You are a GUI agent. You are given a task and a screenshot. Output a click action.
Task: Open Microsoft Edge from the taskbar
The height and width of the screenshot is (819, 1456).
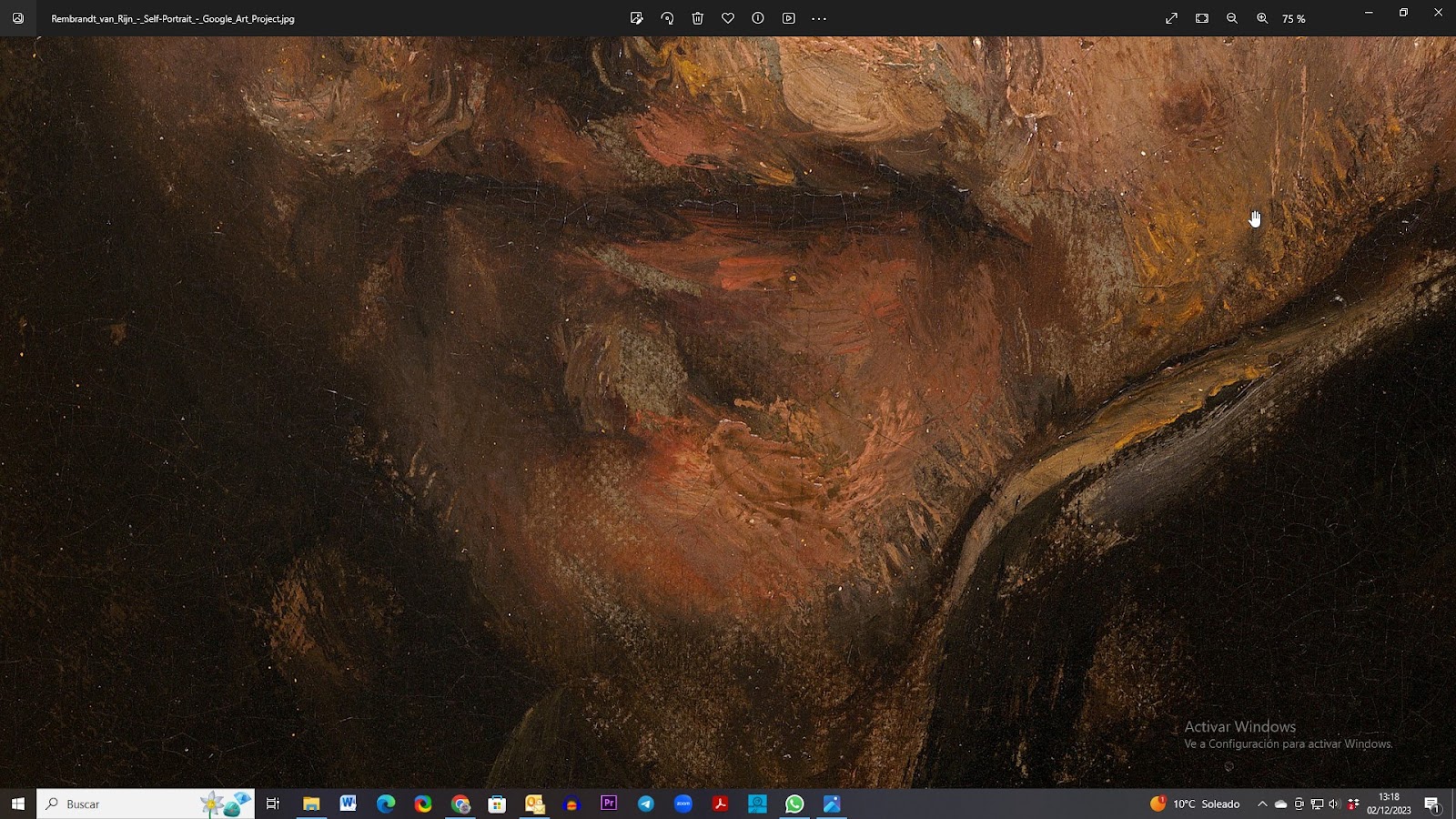click(386, 804)
